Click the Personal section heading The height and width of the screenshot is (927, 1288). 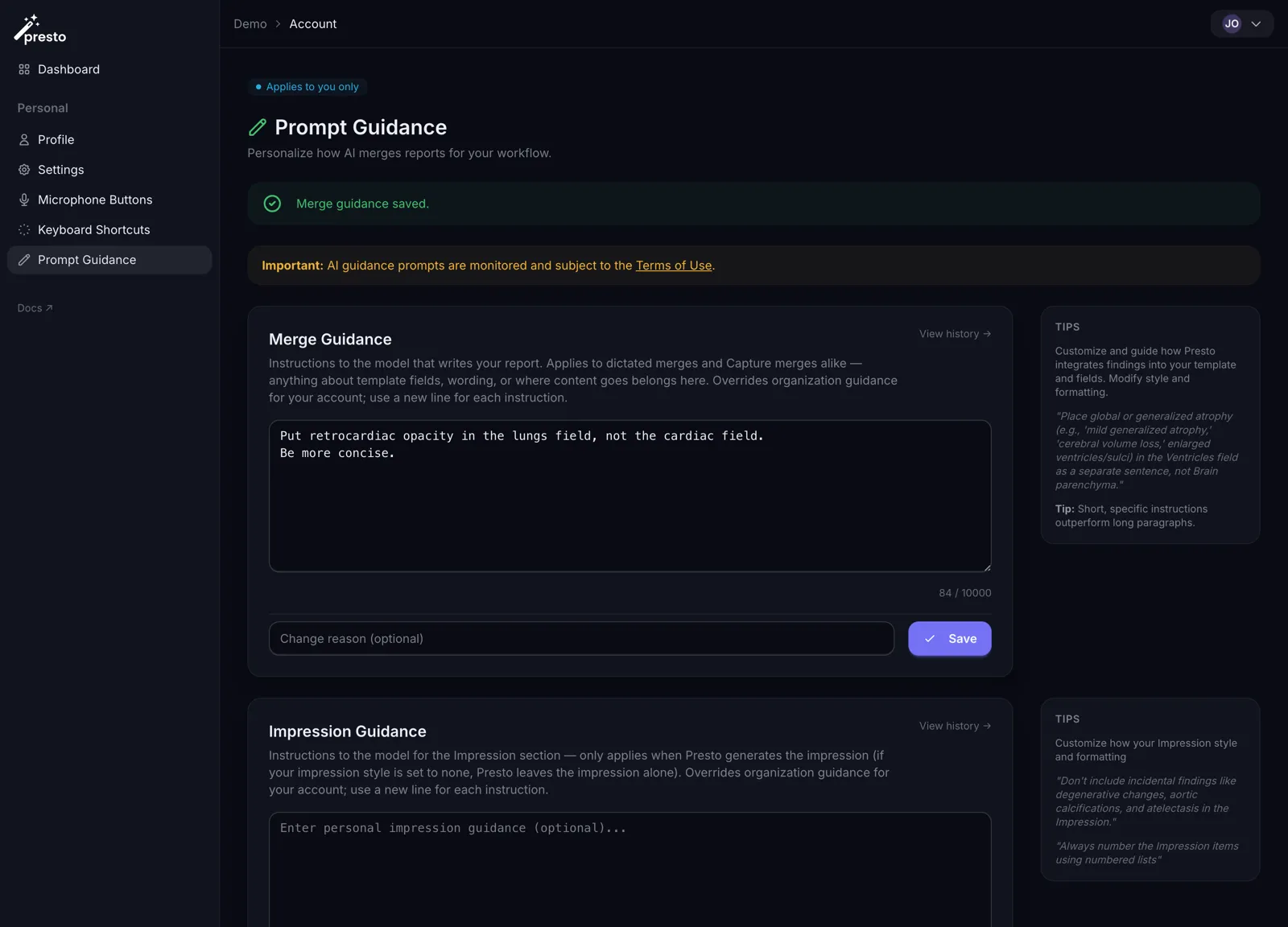pyautogui.click(x=43, y=108)
